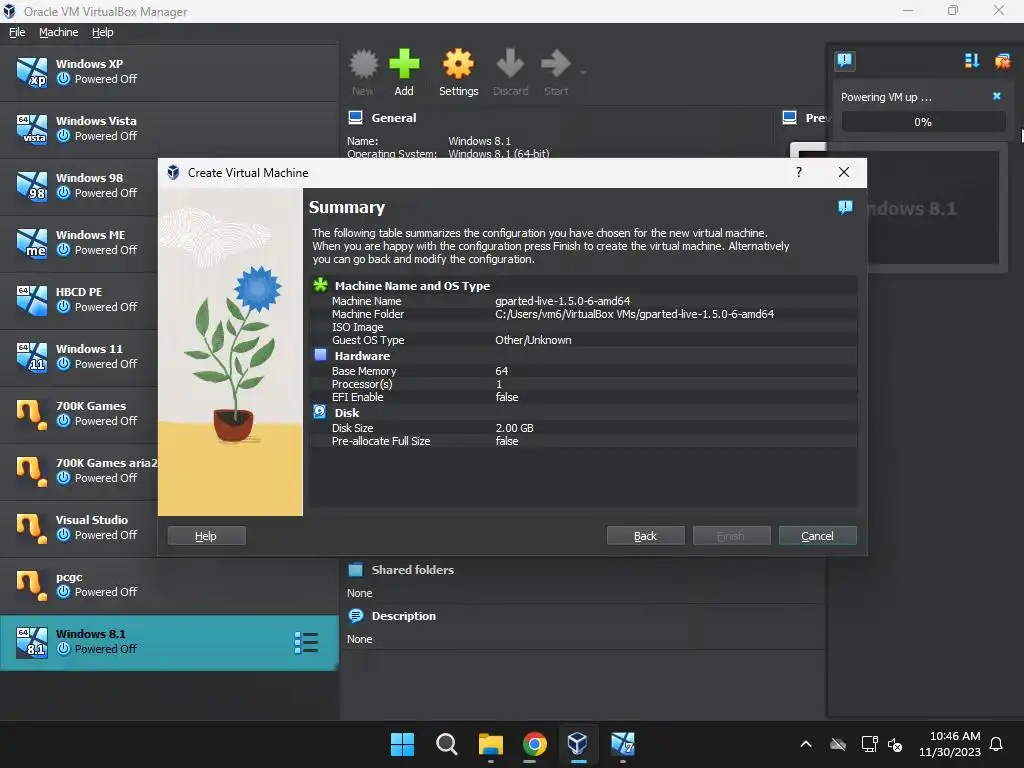The height and width of the screenshot is (768, 1024).
Task: Cancel the Create Virtual Machine wizard
Action: point(817,536)
